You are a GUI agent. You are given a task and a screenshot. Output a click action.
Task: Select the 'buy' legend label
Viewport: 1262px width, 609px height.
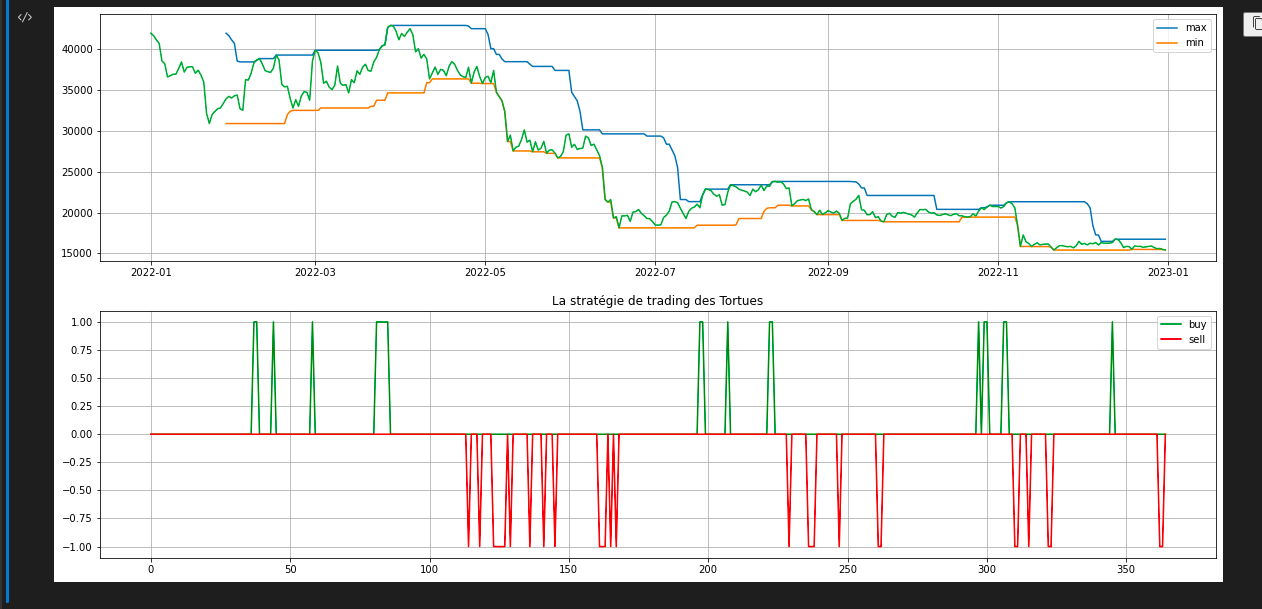tap(1197, 325)
